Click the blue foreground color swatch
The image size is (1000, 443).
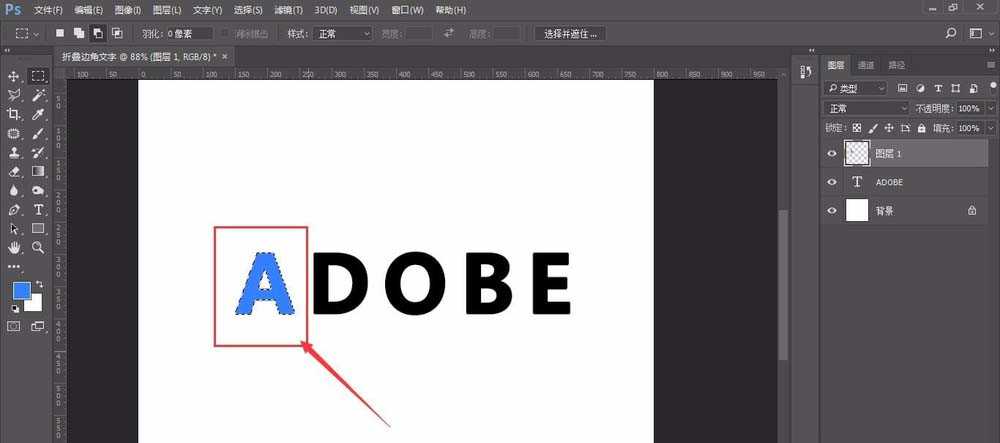(21, 290)
